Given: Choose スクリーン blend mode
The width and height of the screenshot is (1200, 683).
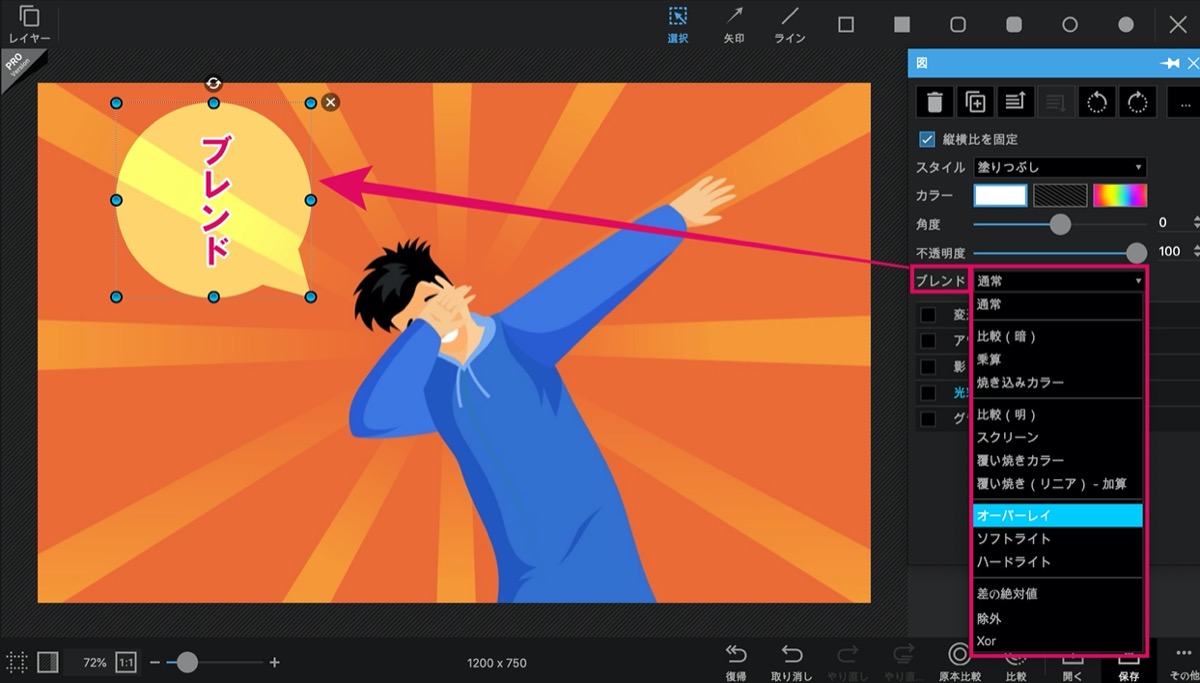Looking at the screenshot, I should click(1057, 438).
